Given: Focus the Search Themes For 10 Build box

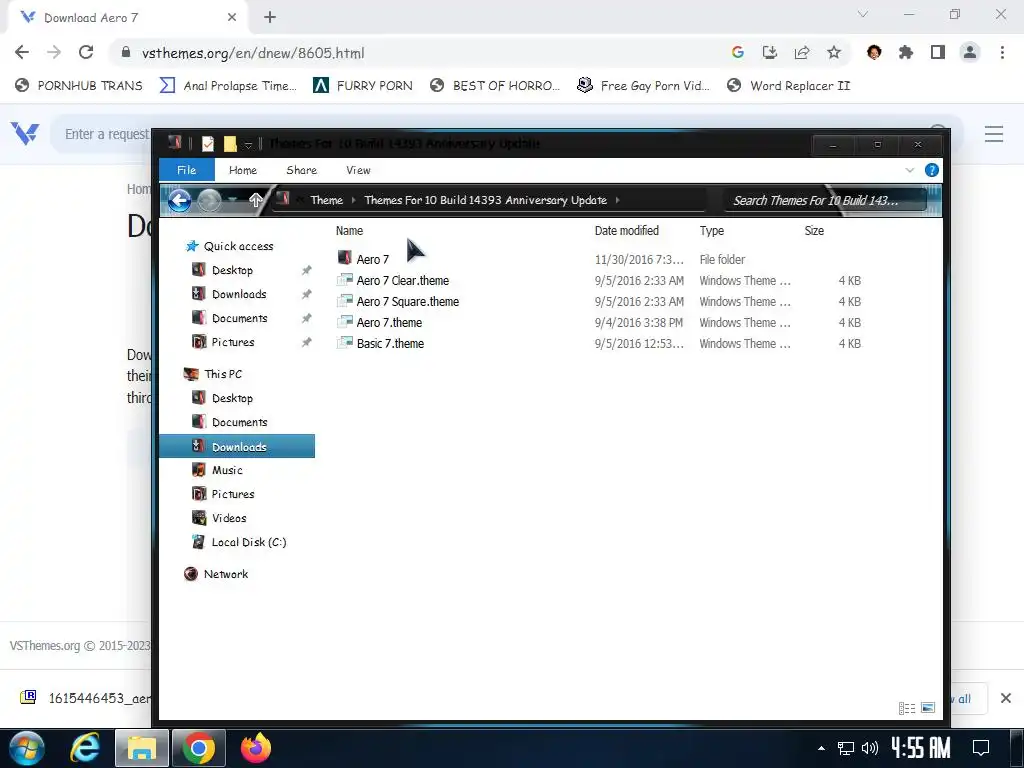Looking at the screenshot, I should click(826, 200).
